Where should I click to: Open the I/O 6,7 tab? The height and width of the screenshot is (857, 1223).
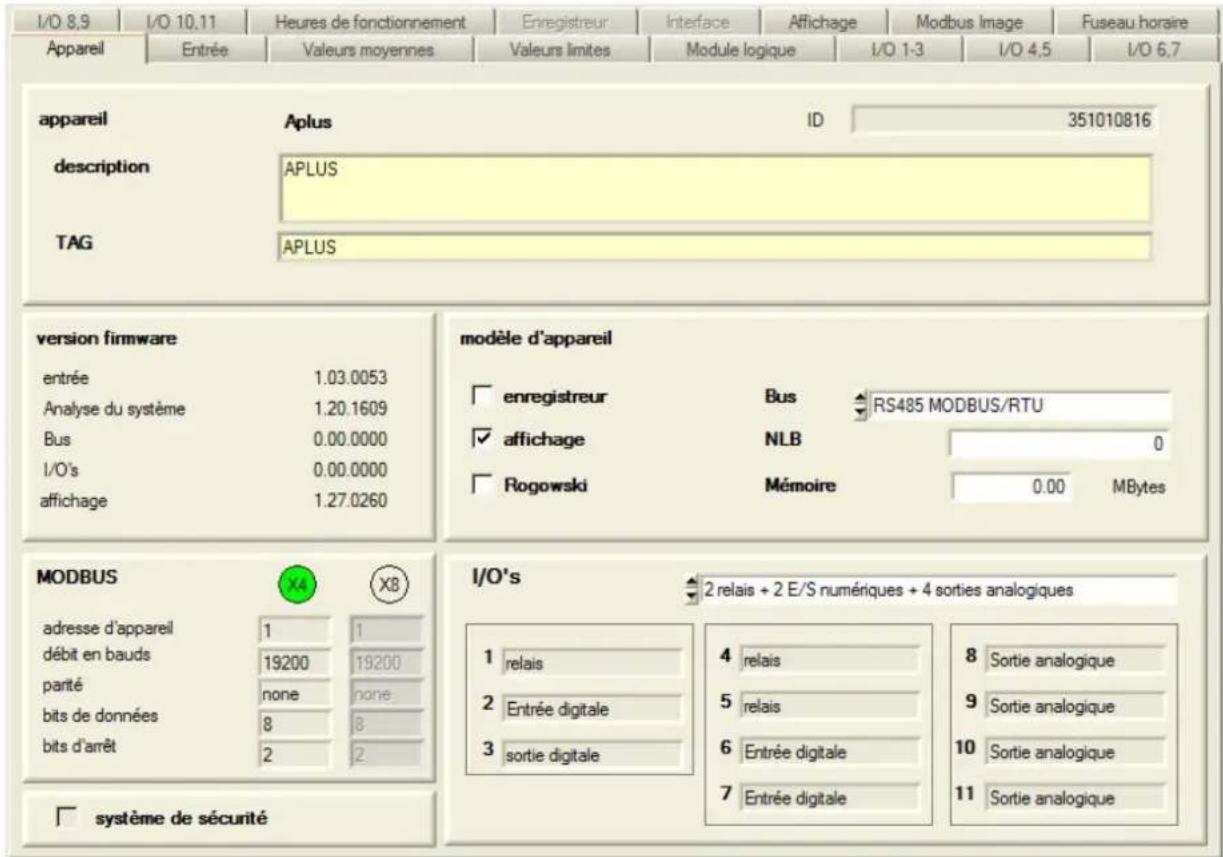point(1154,51)
